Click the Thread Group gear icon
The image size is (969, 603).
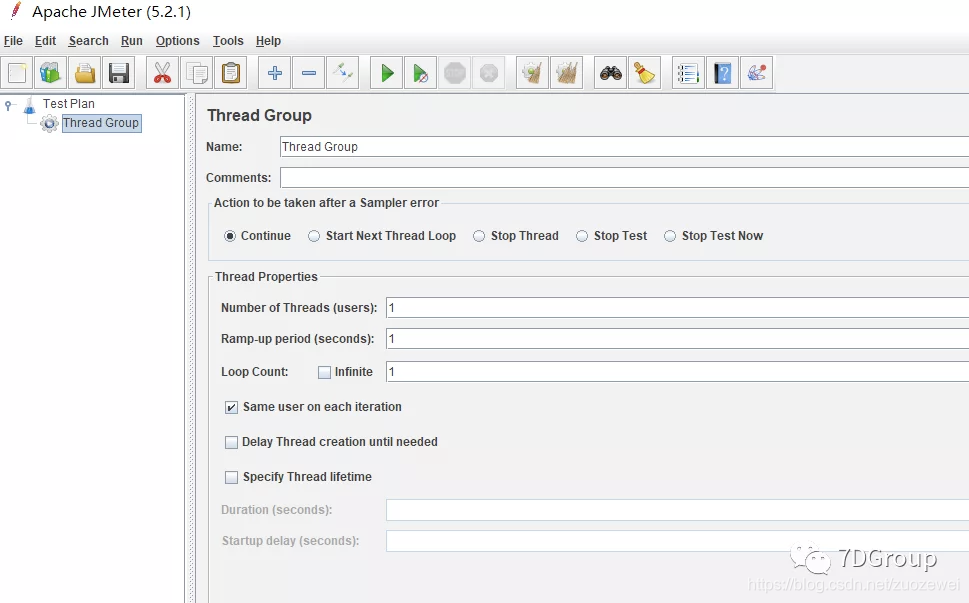coord(49,124)
